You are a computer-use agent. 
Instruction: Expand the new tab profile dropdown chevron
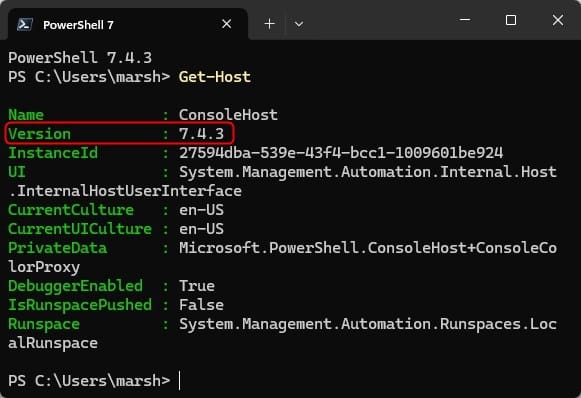(299, 24)
